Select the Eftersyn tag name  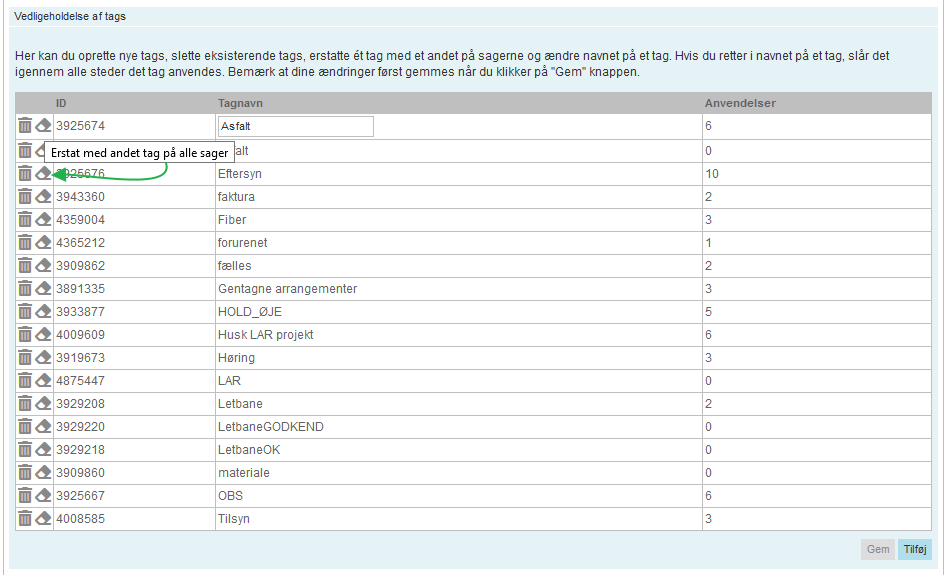click(239, 173)
